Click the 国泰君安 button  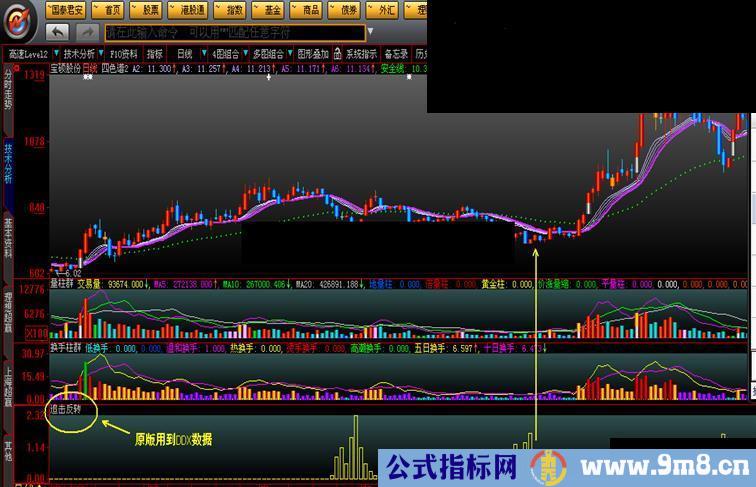click(70, 10)
